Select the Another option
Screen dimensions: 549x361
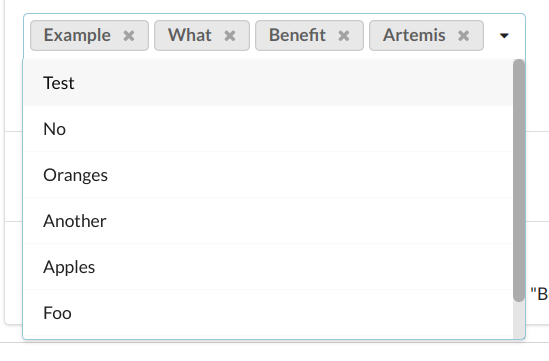(268, 221)
